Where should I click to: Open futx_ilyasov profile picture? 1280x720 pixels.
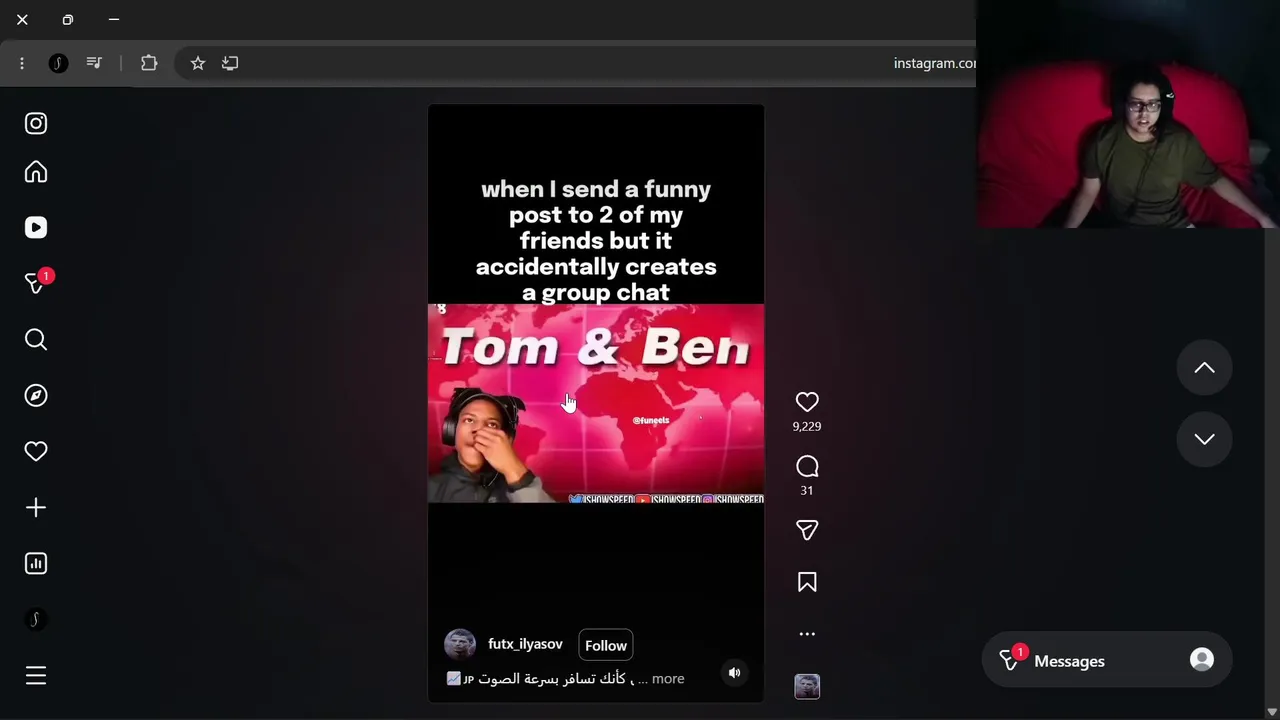pos(460,644)
